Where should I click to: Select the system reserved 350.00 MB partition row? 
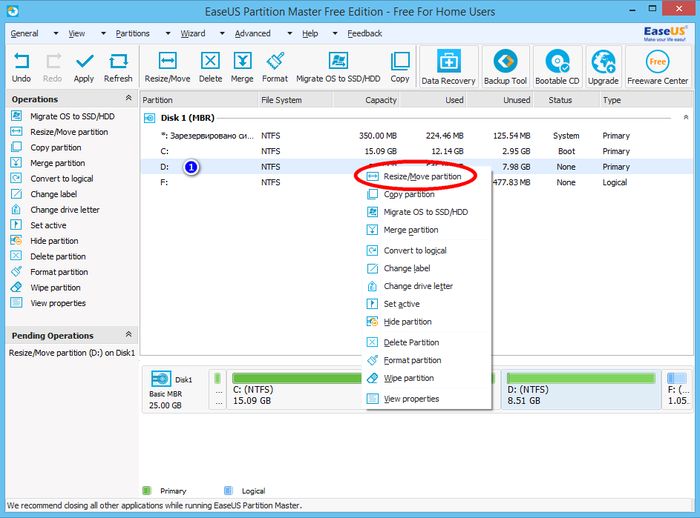pyautogui.click(x=416, y=136)
